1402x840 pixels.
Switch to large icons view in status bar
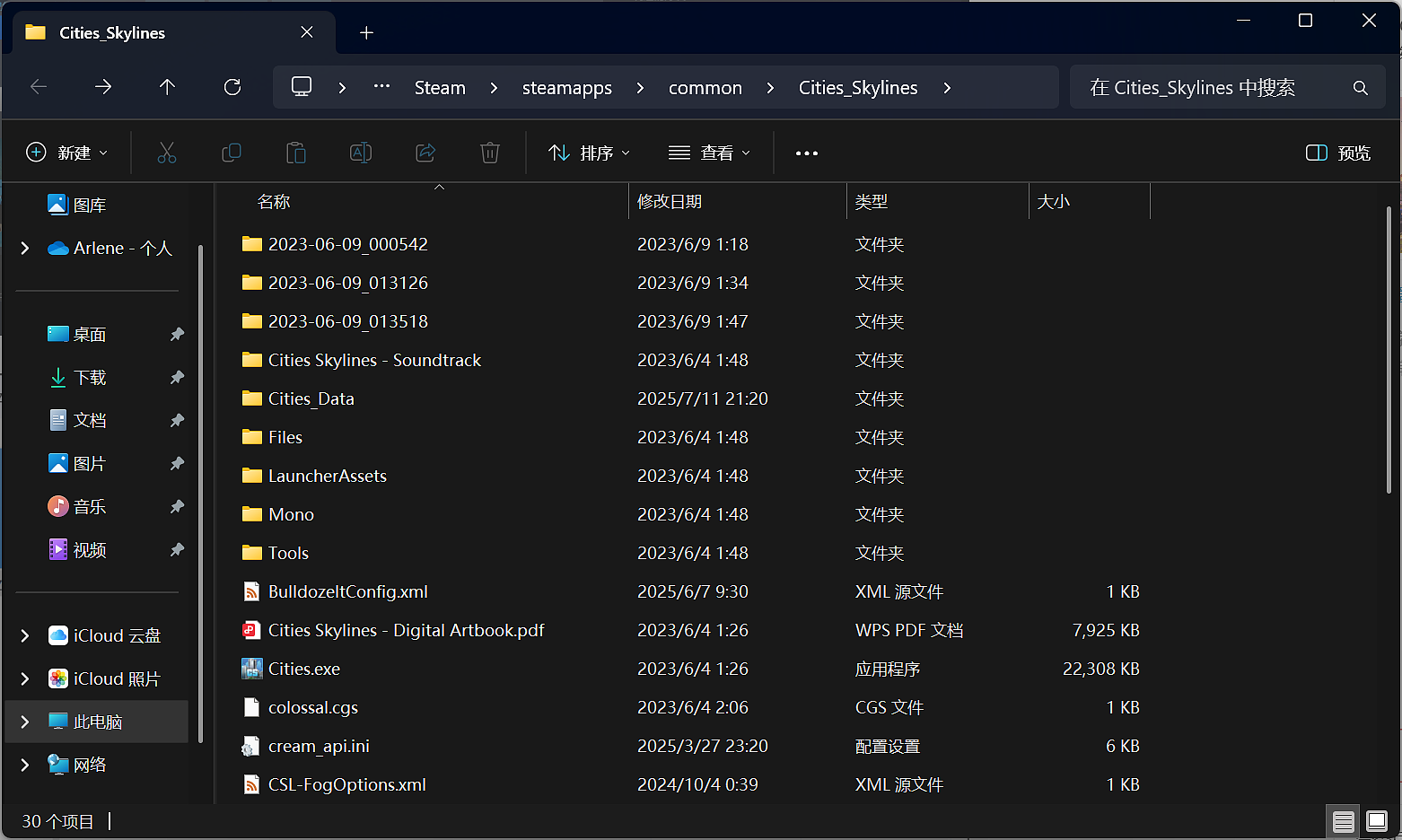[x=1377, y=821]
